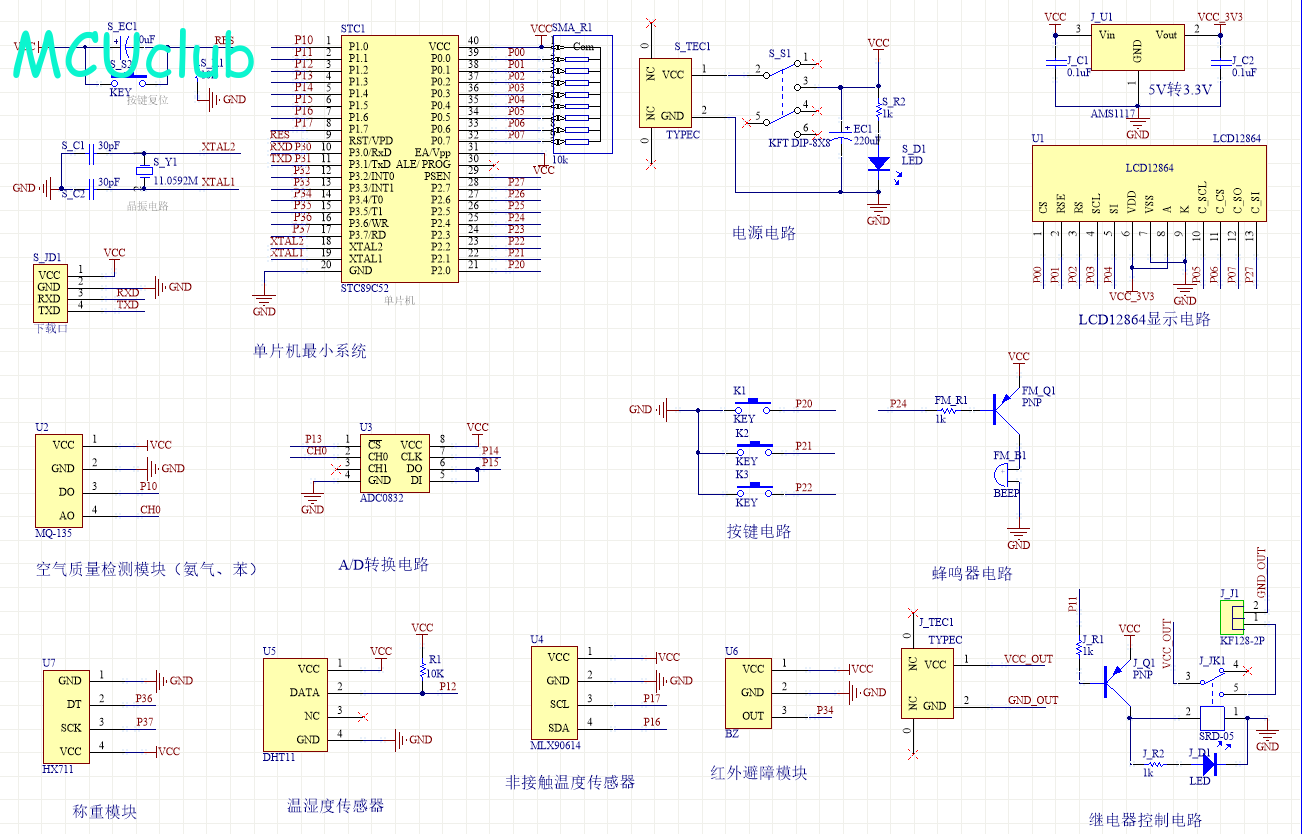The width and height of the screenshot is (1302, 834).
Task: Select the P36 label on HX711 DT pin
Action: [145, 698]
